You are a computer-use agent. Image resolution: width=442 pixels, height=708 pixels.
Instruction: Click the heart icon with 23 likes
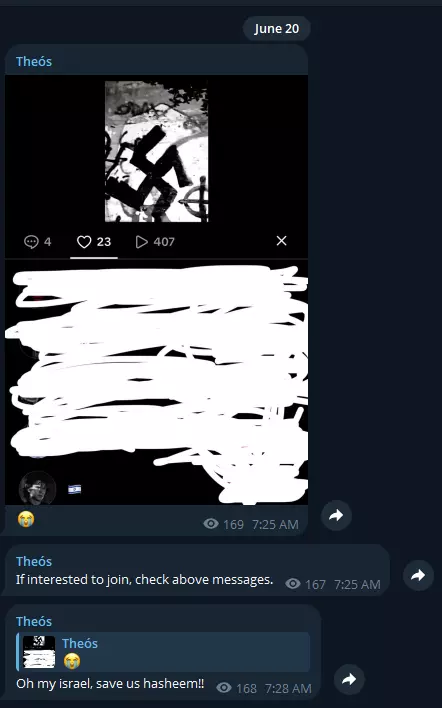(84, 242)
